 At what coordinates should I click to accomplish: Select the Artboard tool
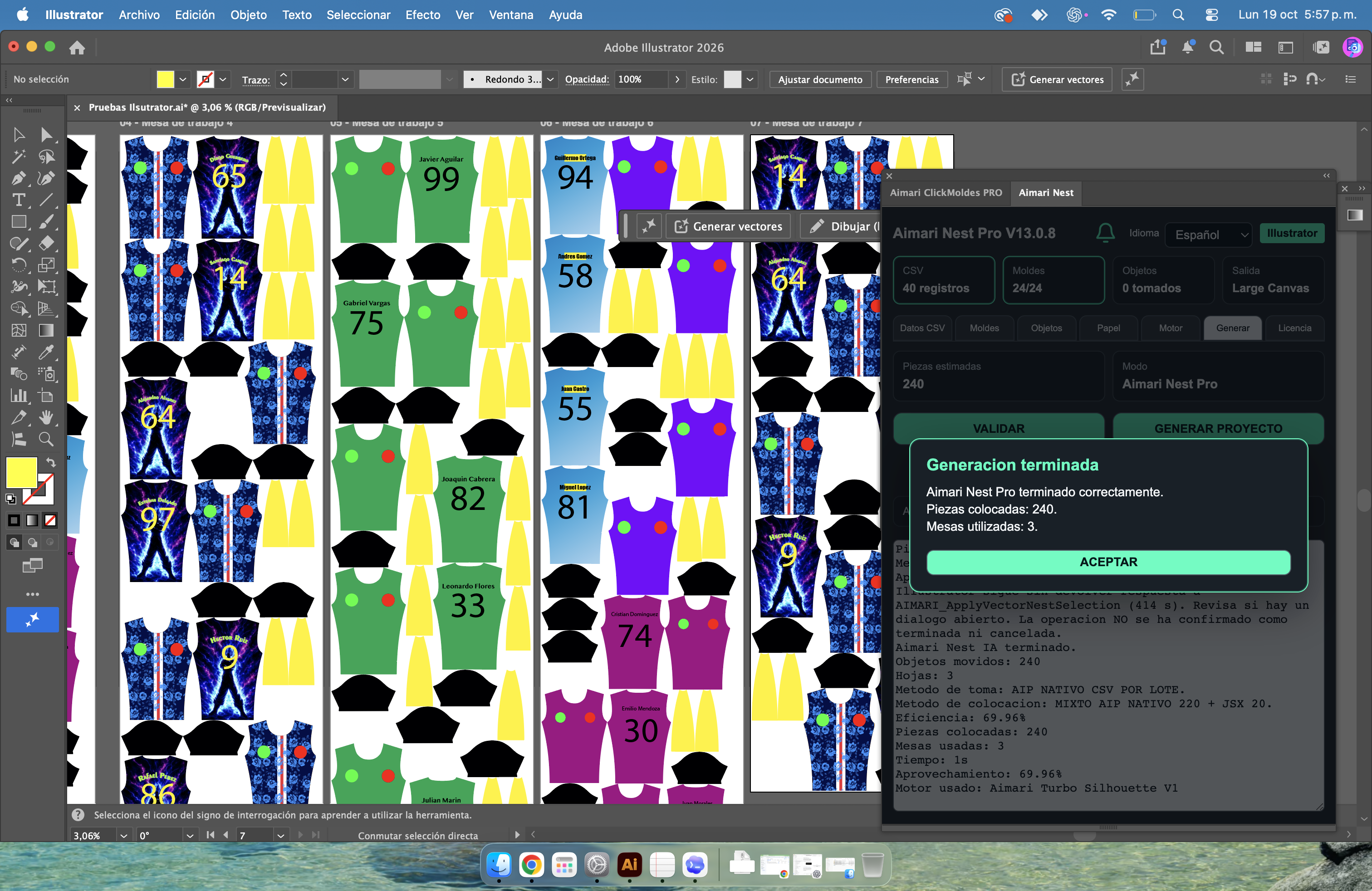click(x=46, y=395)
